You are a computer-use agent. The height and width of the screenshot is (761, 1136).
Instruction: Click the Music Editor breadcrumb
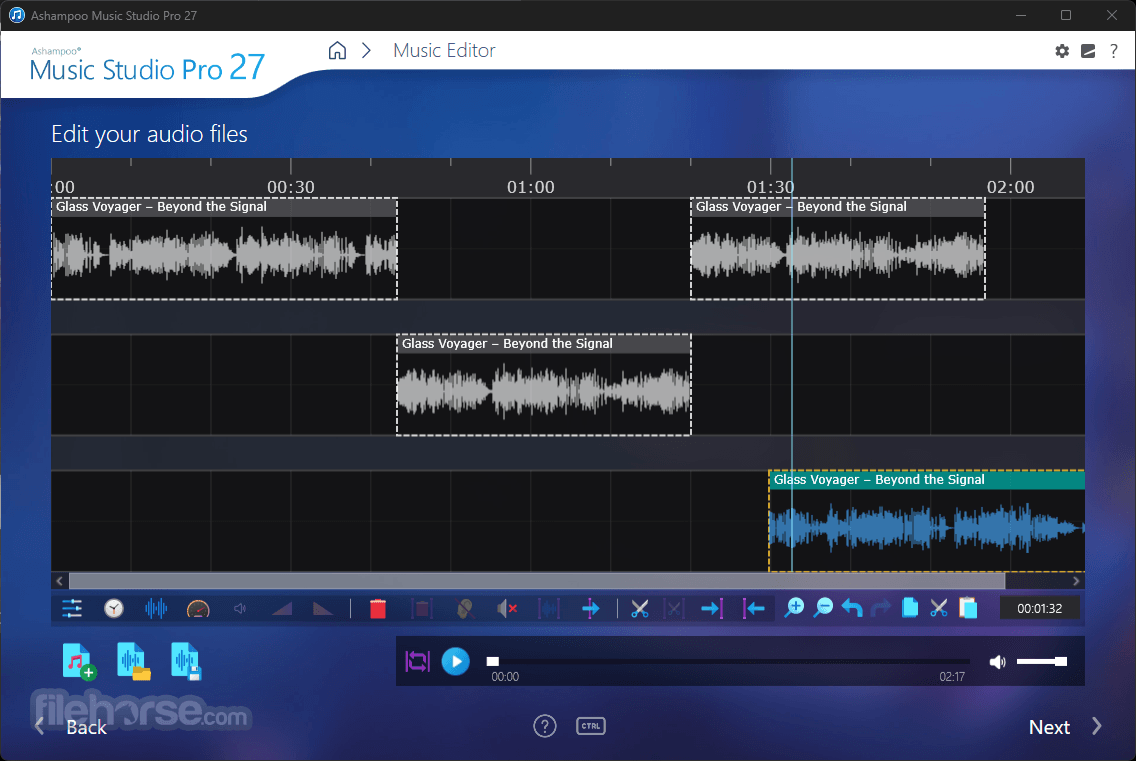(444, 50)
